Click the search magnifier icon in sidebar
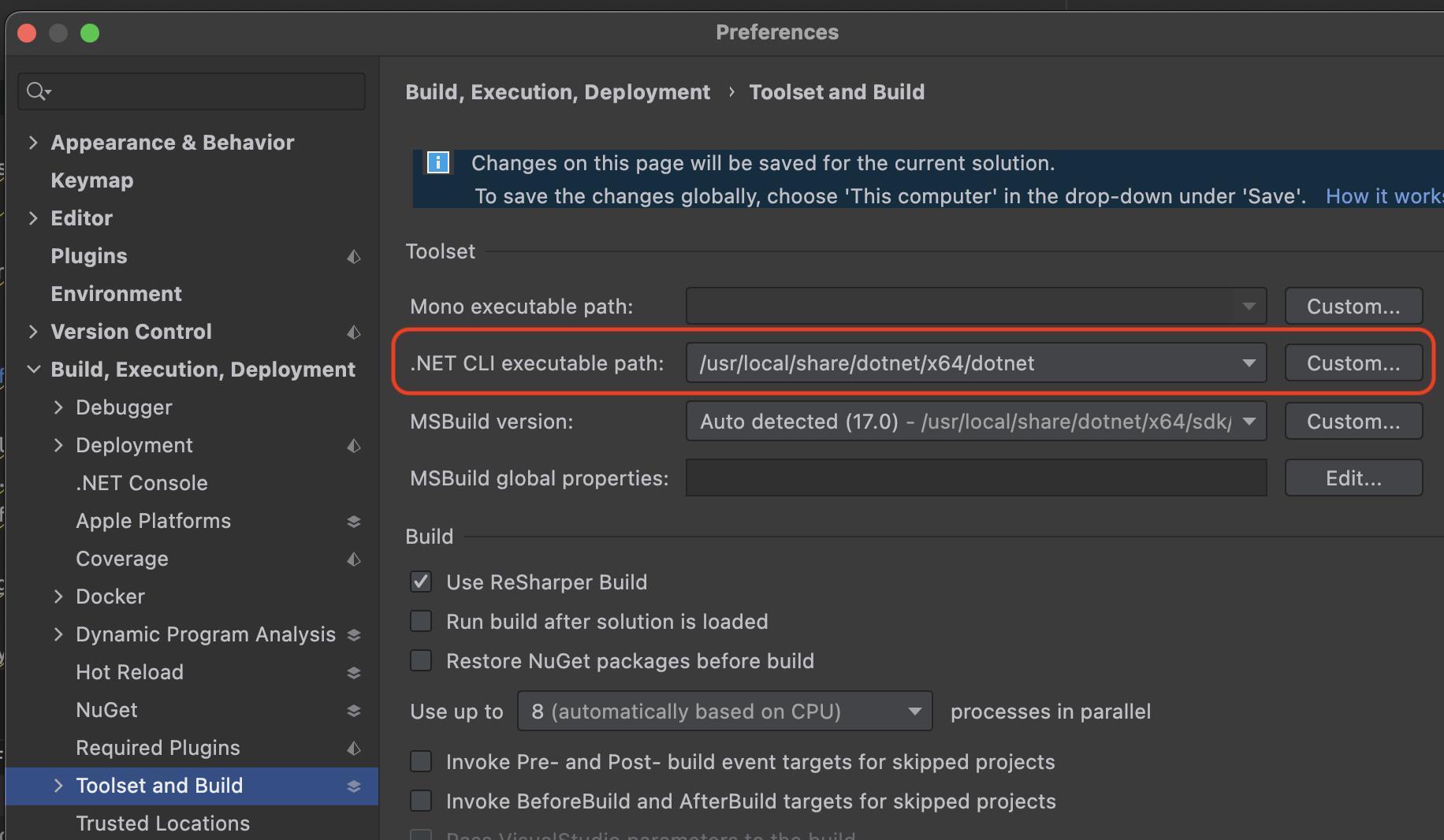 pyautogui.click(x=36, y=91)
